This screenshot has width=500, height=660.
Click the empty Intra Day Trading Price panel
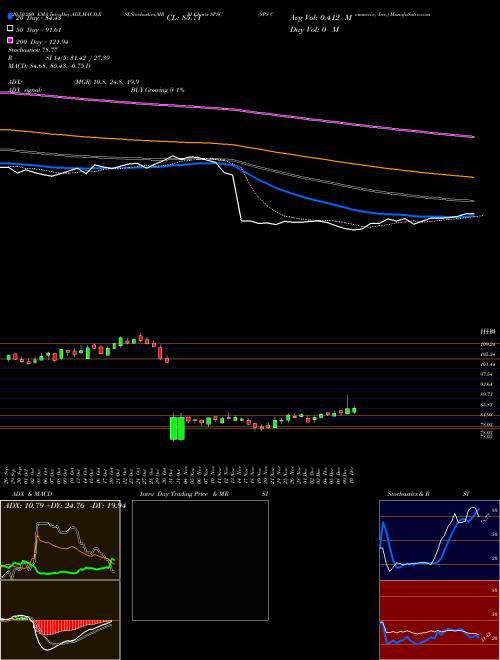click(x=200, y=560)
